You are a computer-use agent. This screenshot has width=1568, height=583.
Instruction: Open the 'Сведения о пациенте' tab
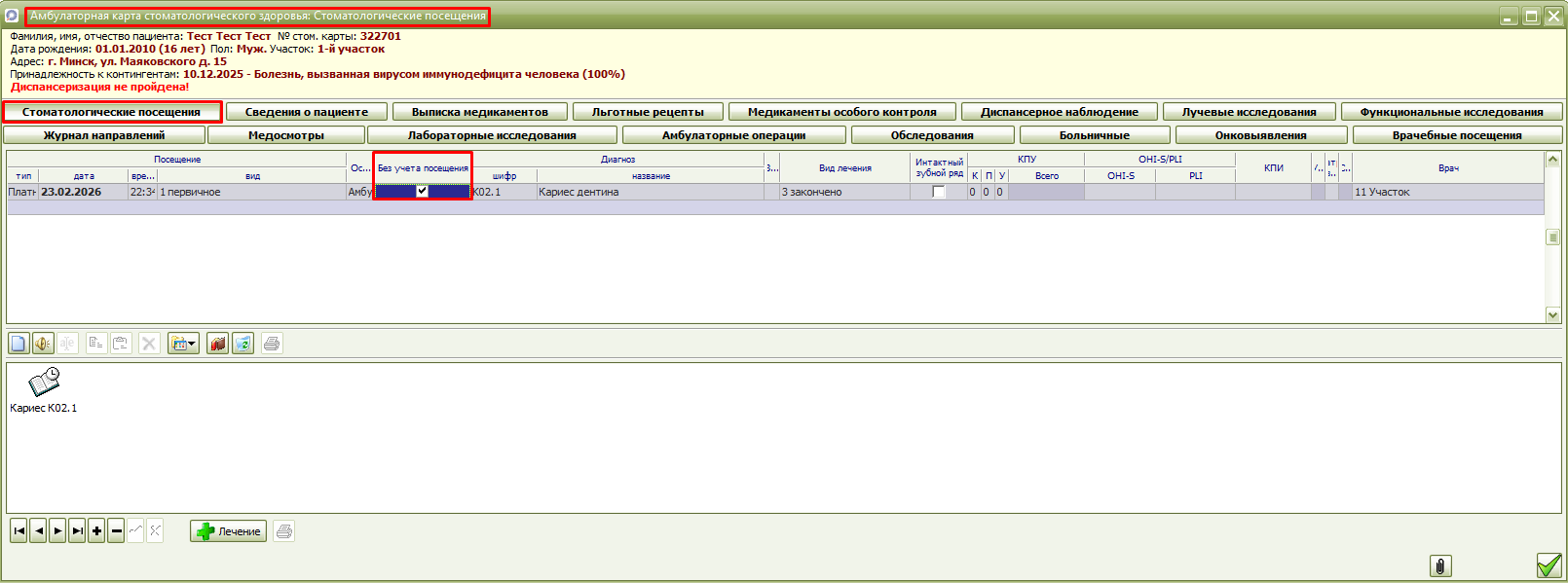[x=307, y=112]
